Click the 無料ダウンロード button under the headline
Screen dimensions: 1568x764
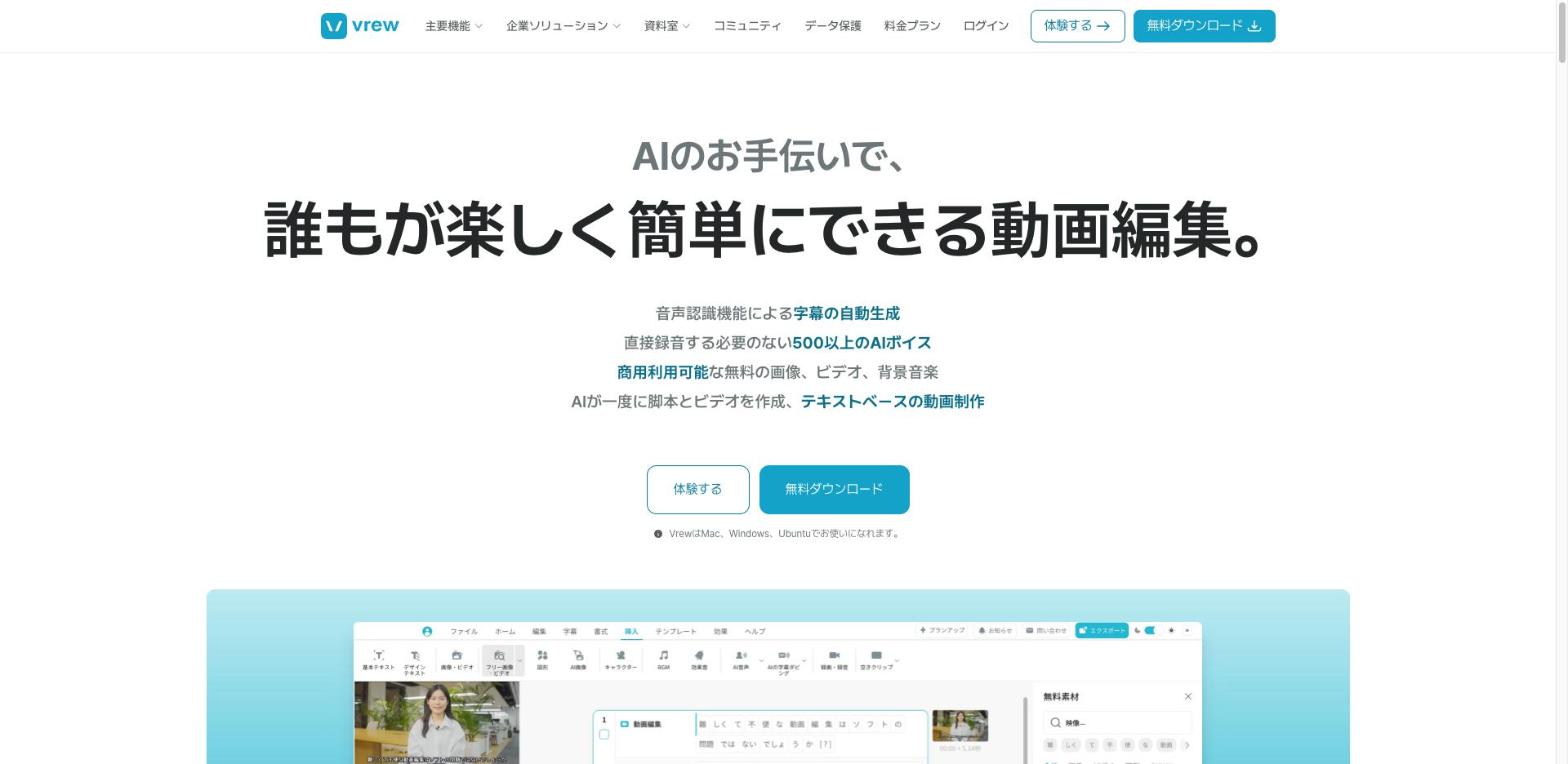coord(835,489)
